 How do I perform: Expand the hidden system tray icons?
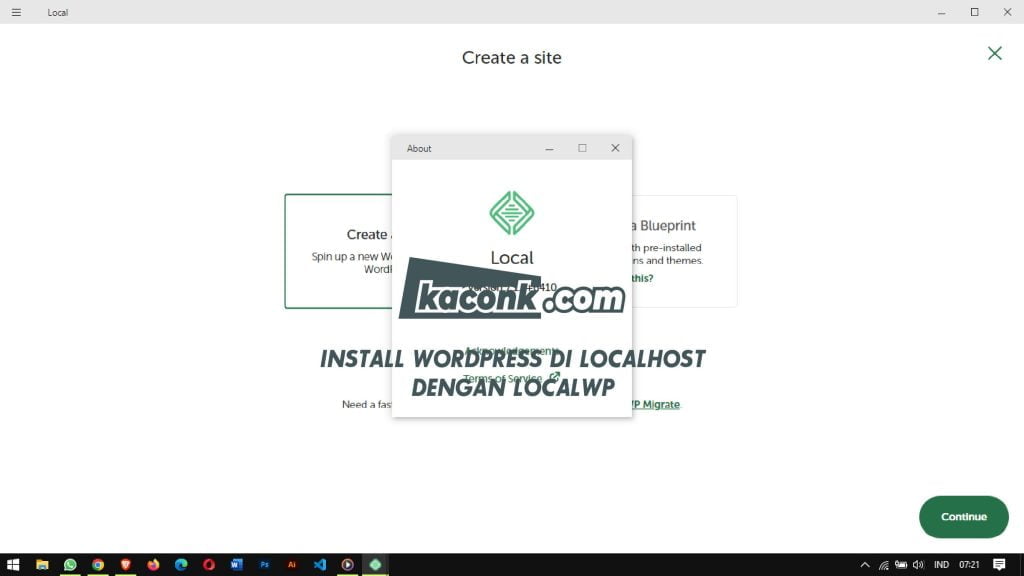click(865, 565)
